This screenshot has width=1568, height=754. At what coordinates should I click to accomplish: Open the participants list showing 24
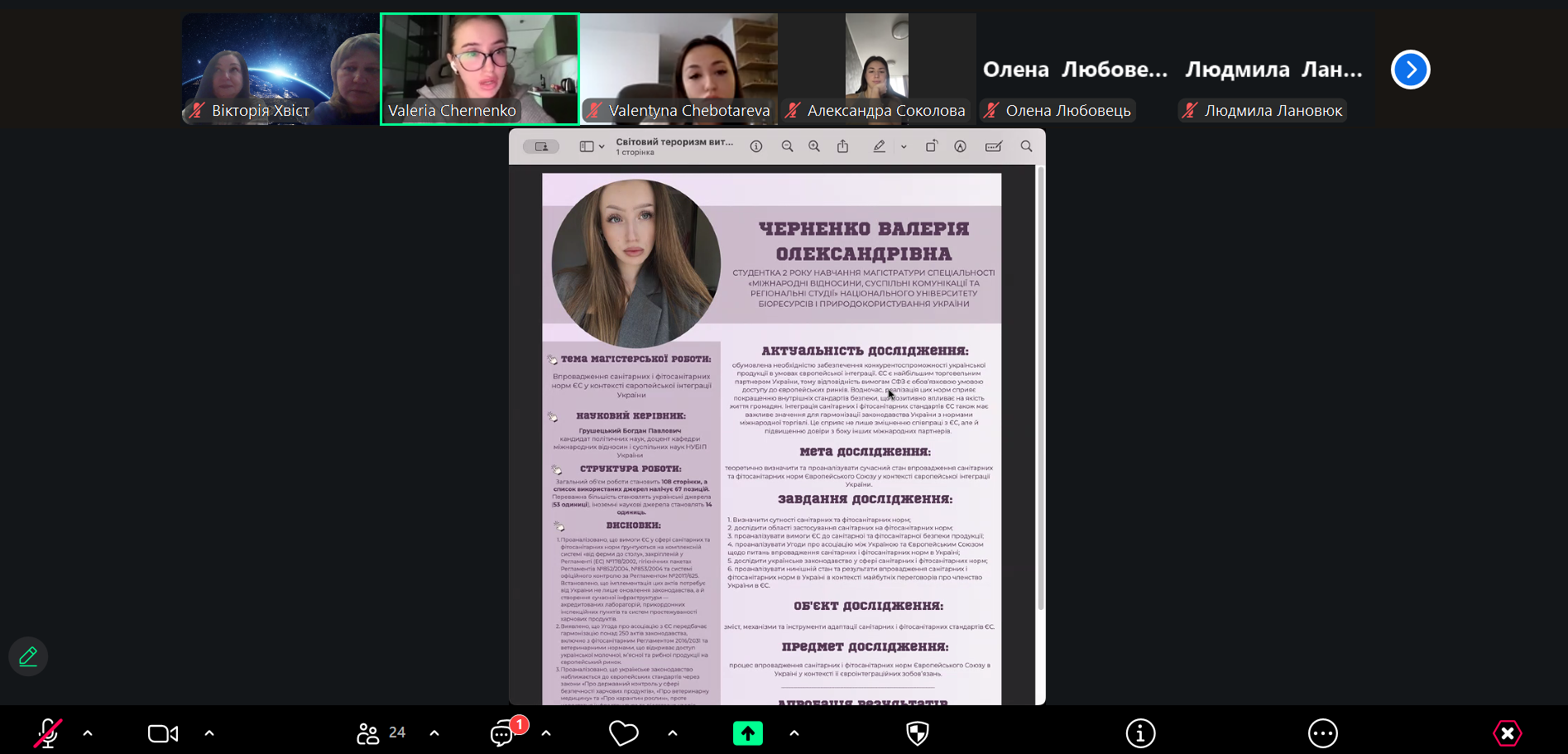click(x=381, y=733)
